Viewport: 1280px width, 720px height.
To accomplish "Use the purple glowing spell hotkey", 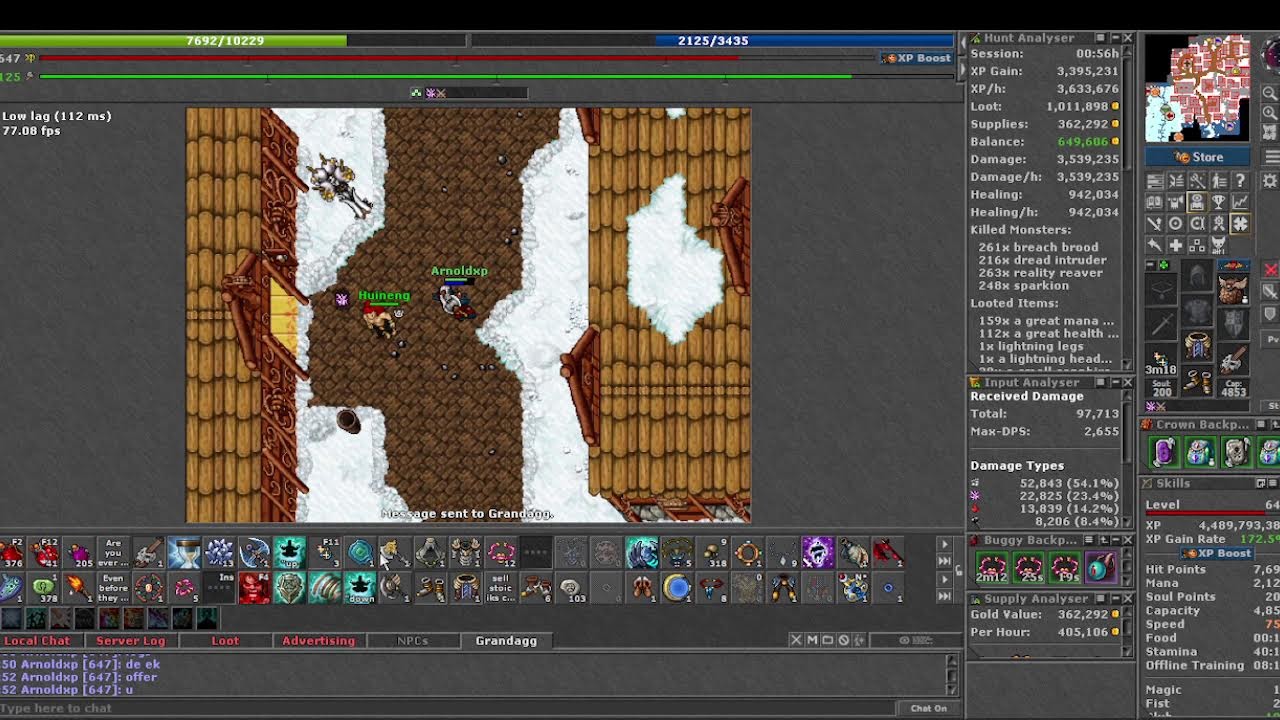I will [818, 553].
